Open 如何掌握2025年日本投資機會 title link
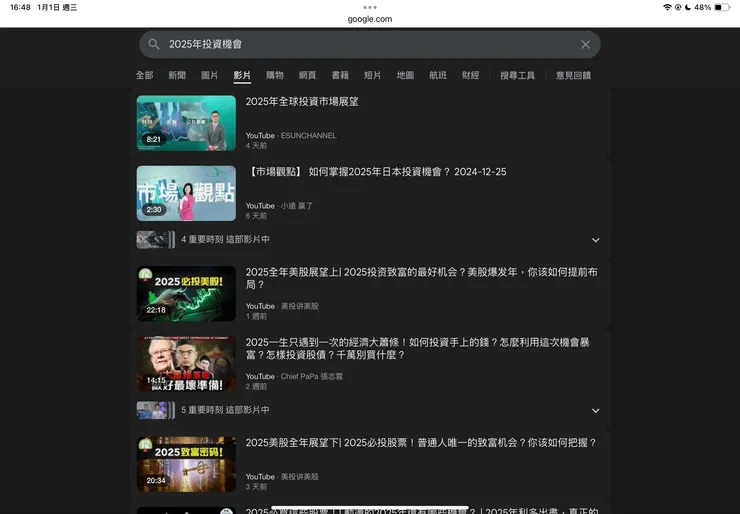Image resolution: width=740 pixels, height=514 pixels. pyautogui.click(x=376, y=172)
